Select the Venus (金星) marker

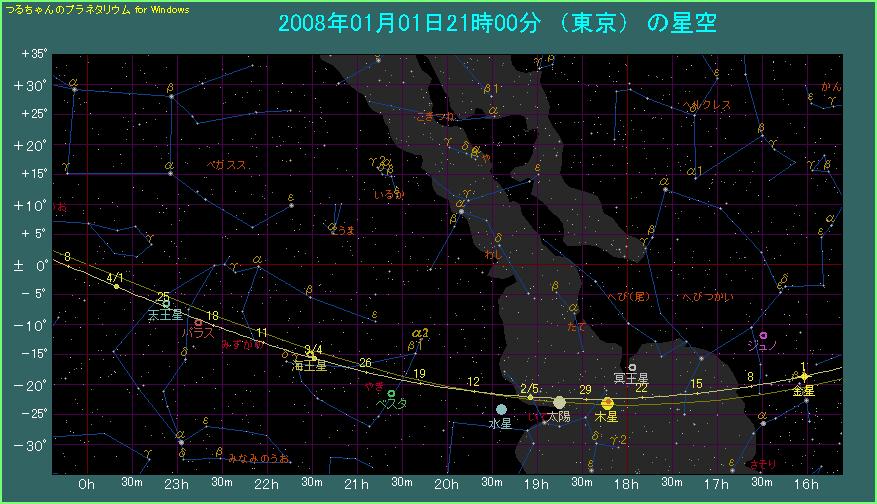point(804,377)
